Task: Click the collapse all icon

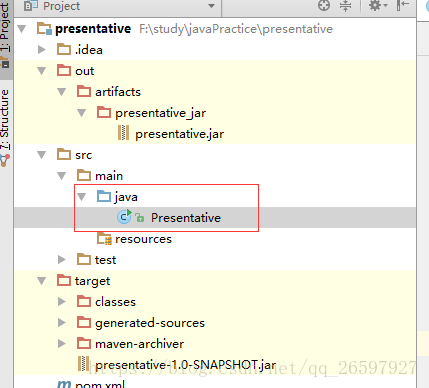Action: coord(346,5)
